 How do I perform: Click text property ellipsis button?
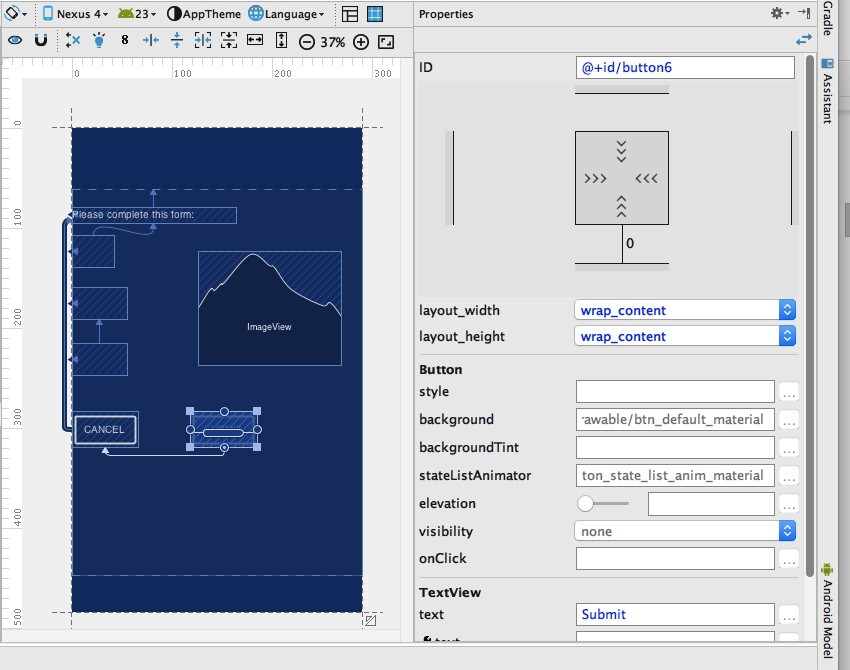coord(789,615)
